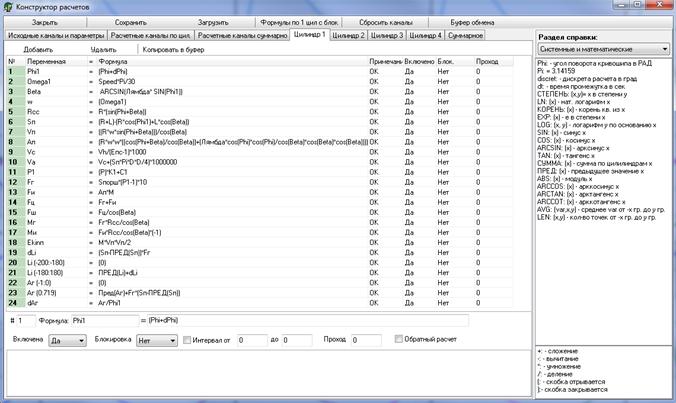The width and height of the screenshot is (676, 403).
Task: Toggle the Интервал от checkbox
Action: 187,340
